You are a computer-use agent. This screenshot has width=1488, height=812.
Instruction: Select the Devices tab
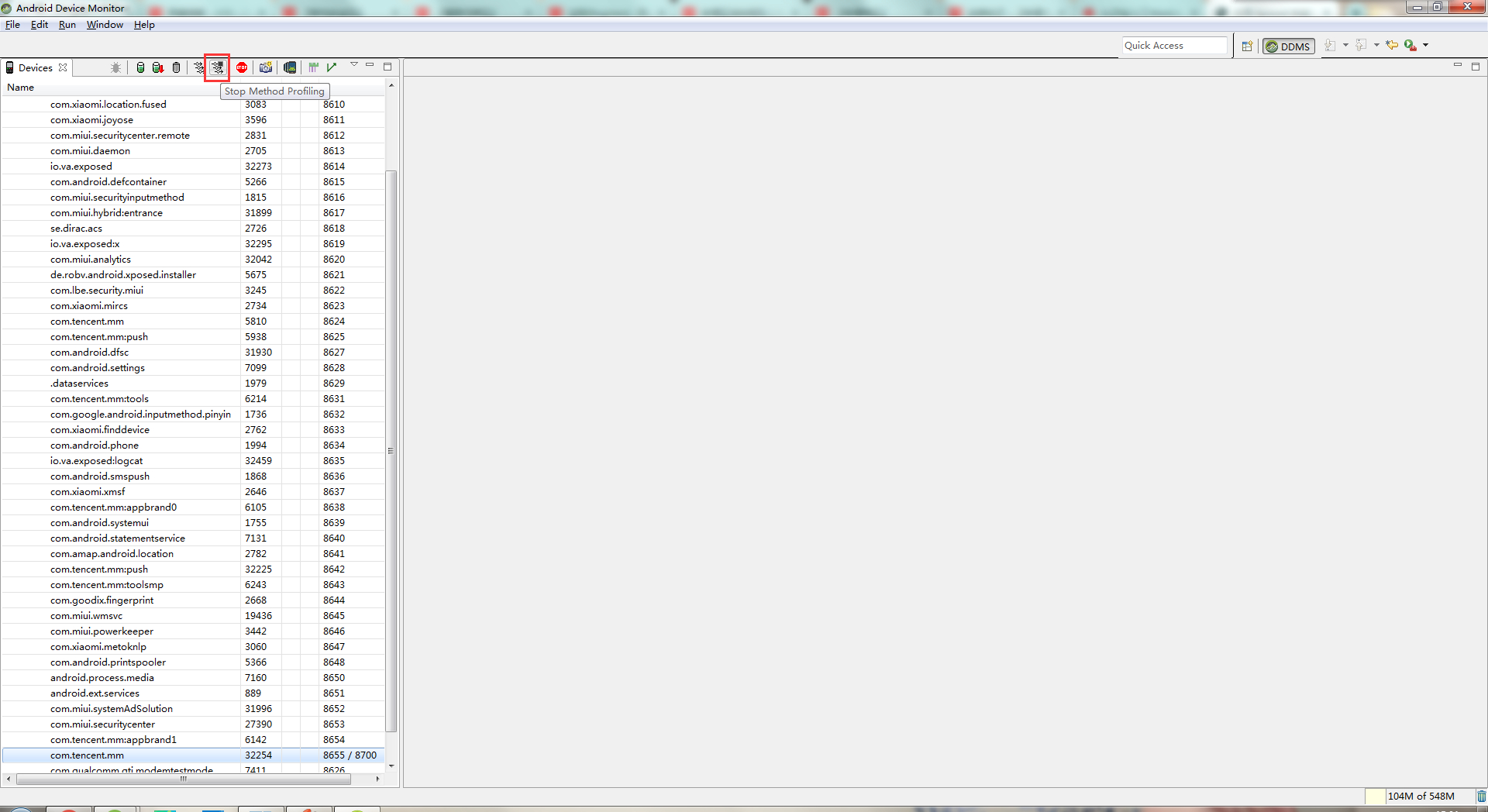tap(36, 67)
